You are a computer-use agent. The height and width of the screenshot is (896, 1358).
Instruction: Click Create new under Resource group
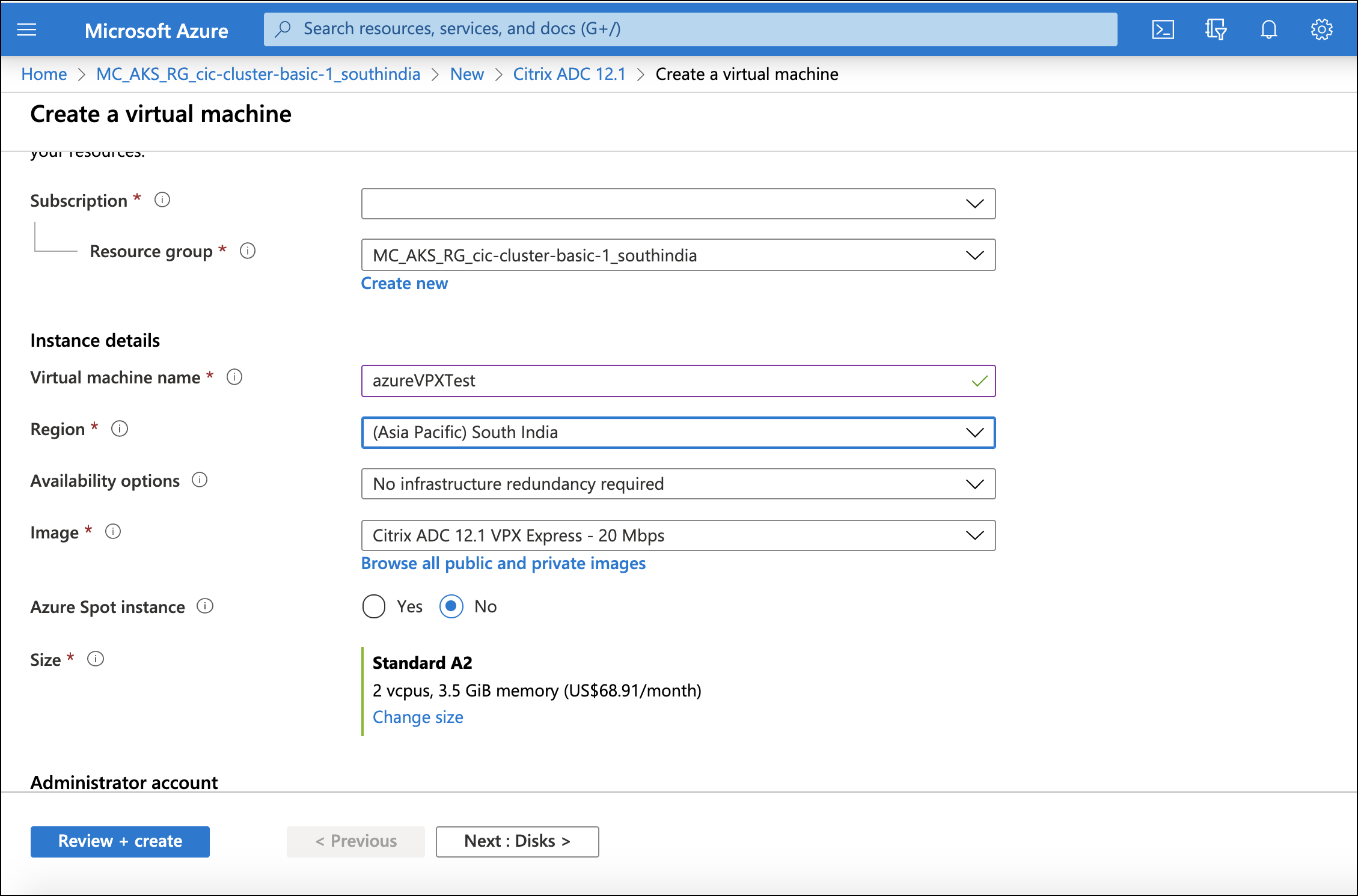pyautogui.click(x=405, y=283)
